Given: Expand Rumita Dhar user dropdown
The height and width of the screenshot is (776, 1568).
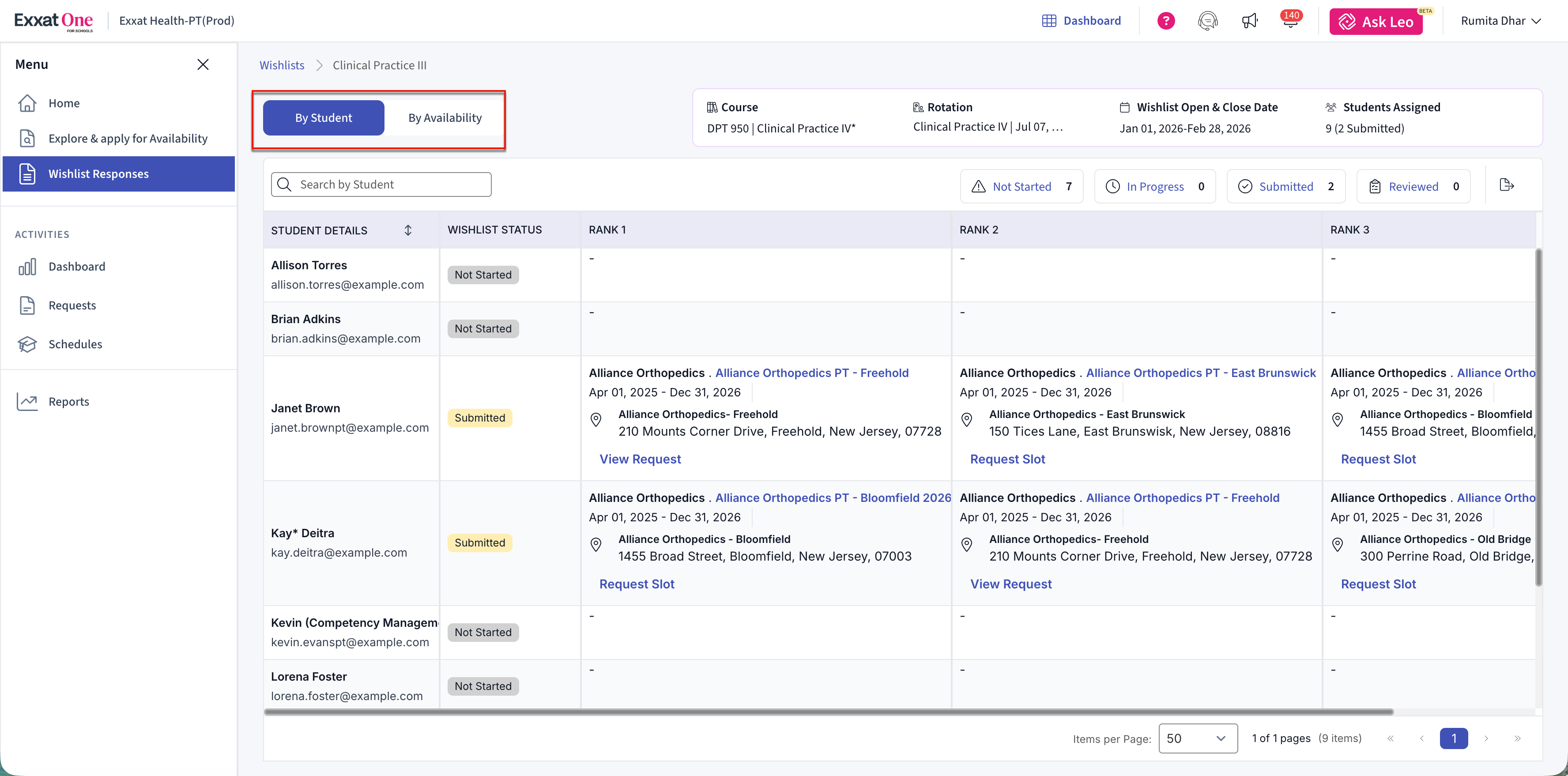Looking at the screenshot, I should coord(1500,21).
